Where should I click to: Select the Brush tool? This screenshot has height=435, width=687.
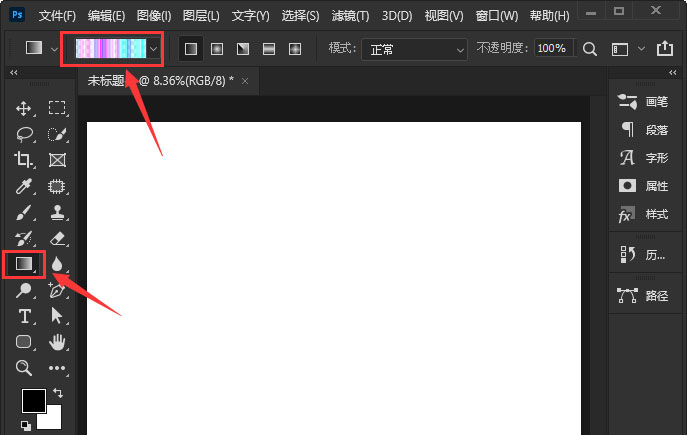[23, 212]
